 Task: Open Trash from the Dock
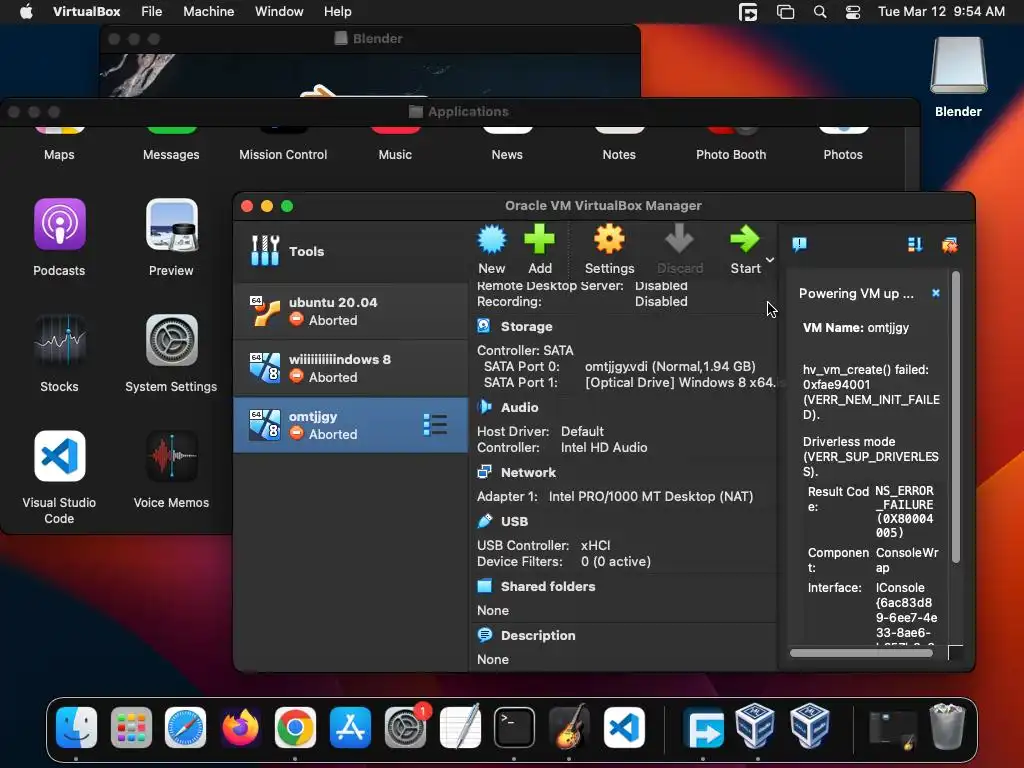[947, 726]
